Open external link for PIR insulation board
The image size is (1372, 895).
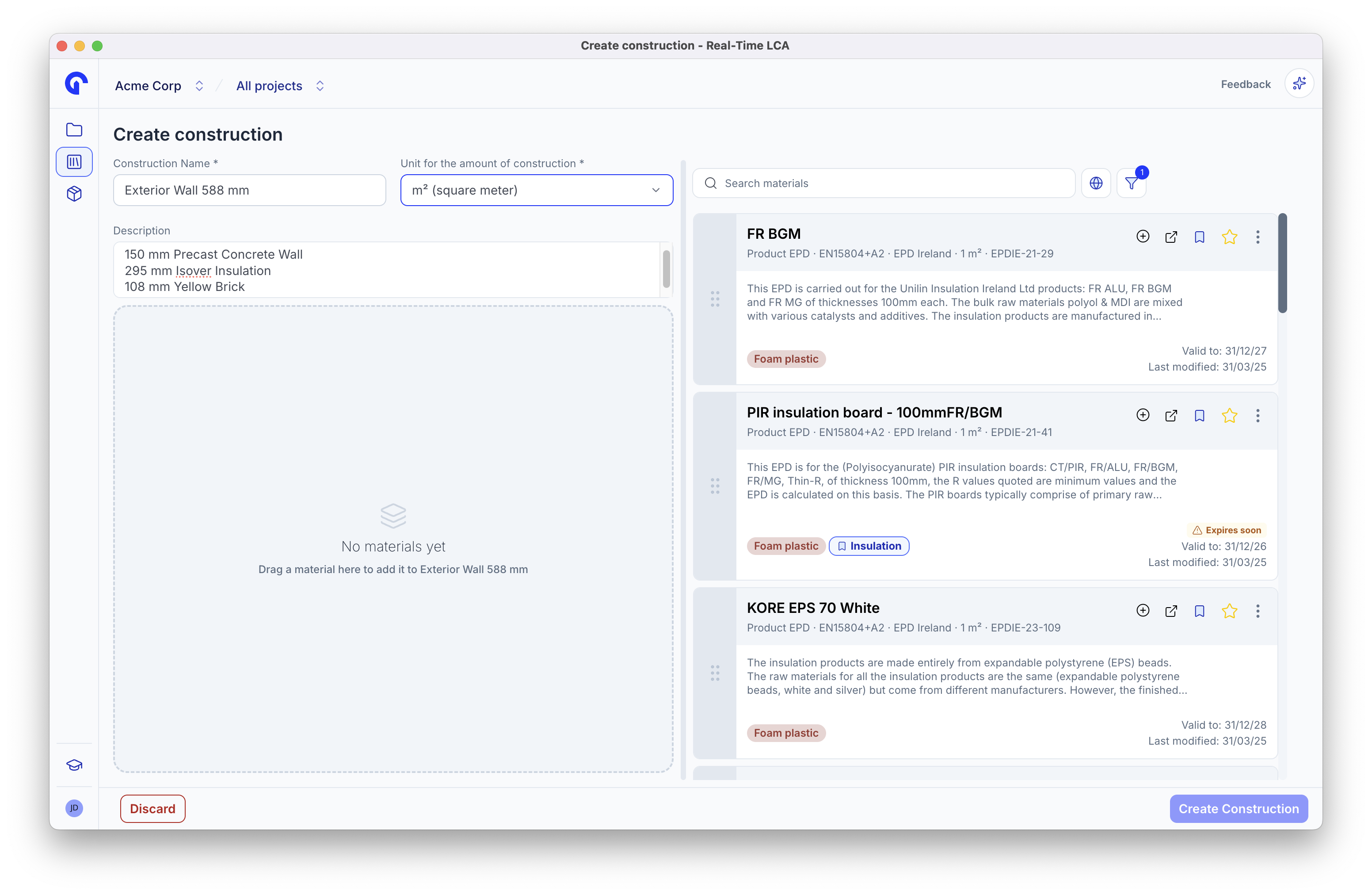click(x=1171, y=415)
